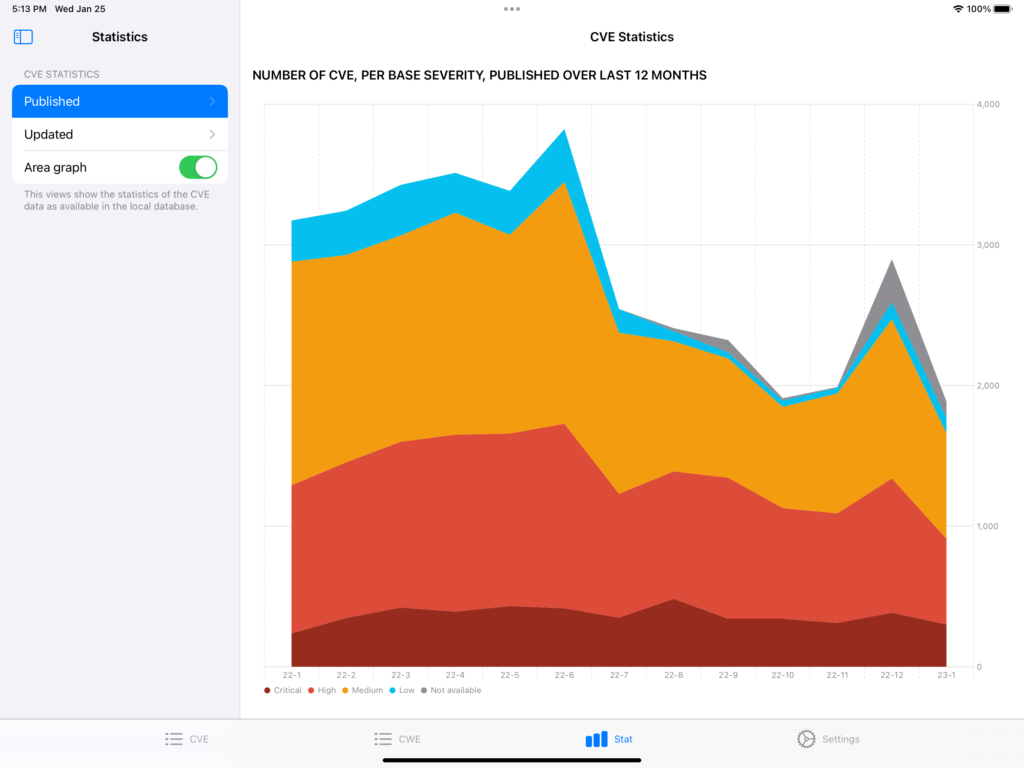The width and height of the screenshot is (1024, 768).
Task: Select the Updated statistics item
Action: point(49,135)
